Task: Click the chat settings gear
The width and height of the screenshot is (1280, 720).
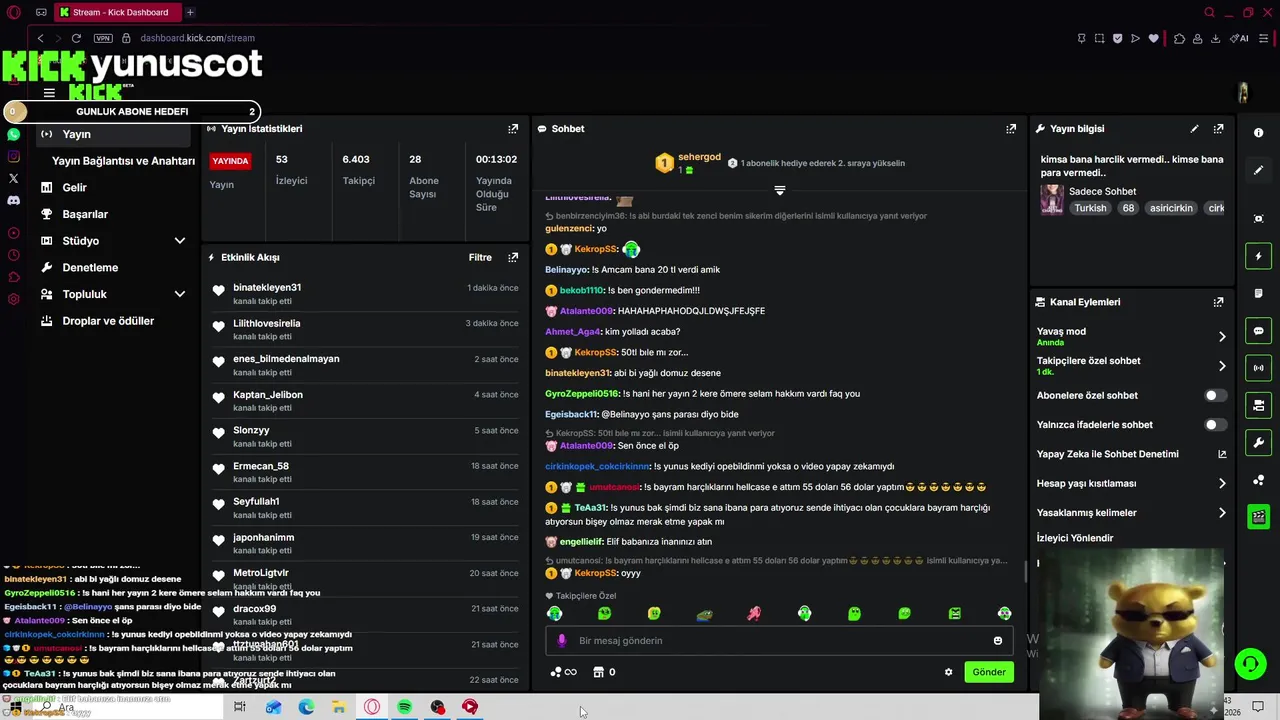Action: click(948, 672)
